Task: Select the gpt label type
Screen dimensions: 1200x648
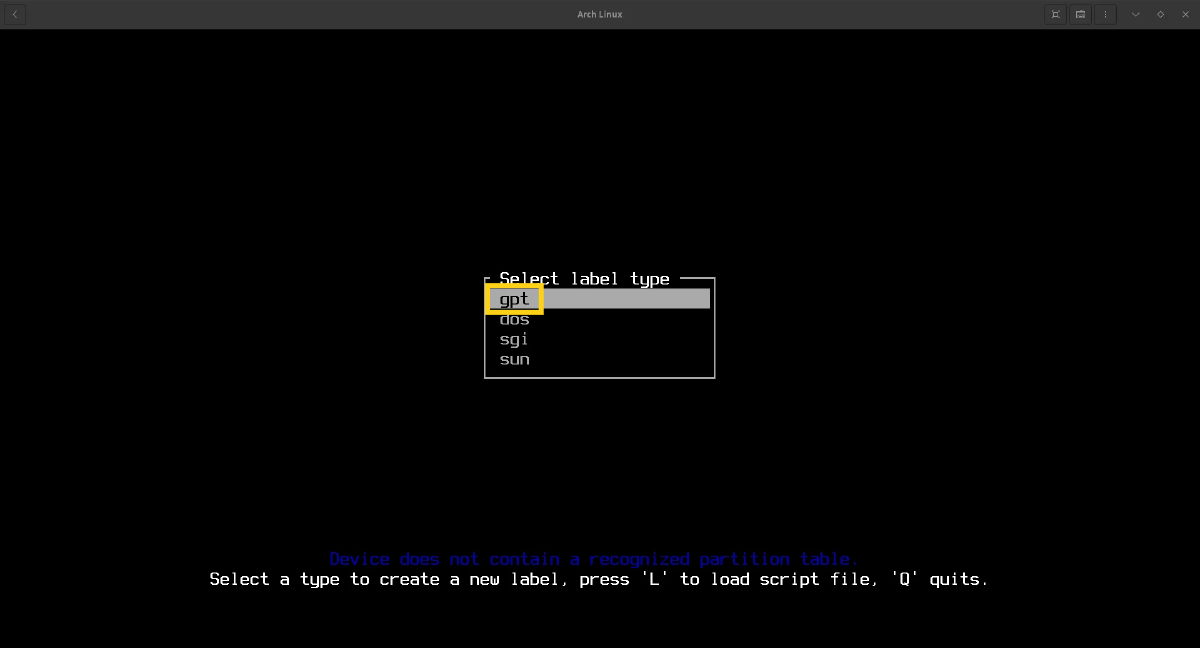Action: 514,299
